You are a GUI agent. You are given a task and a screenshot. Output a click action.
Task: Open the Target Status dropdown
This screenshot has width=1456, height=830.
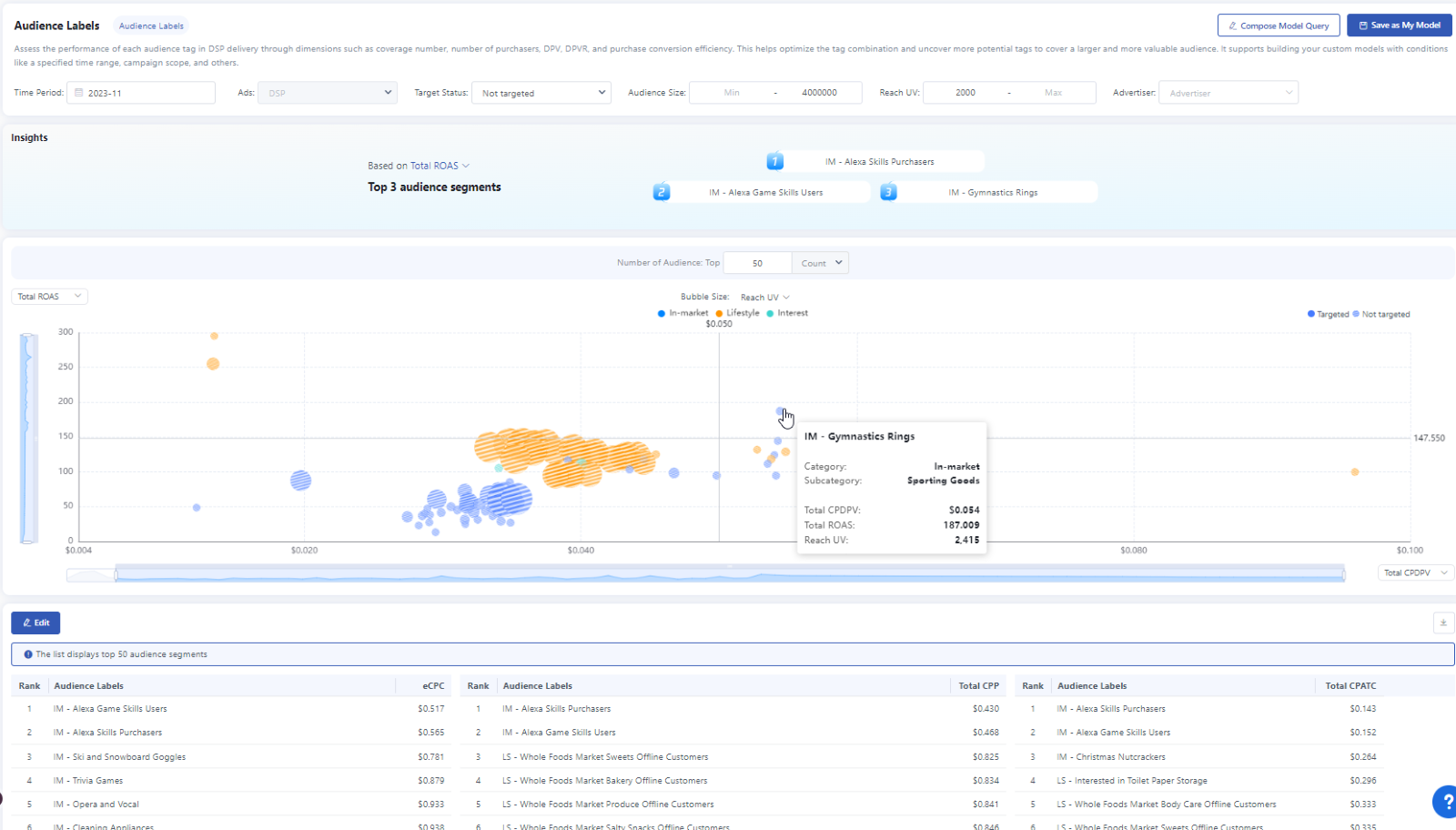[x=541, y=93]
